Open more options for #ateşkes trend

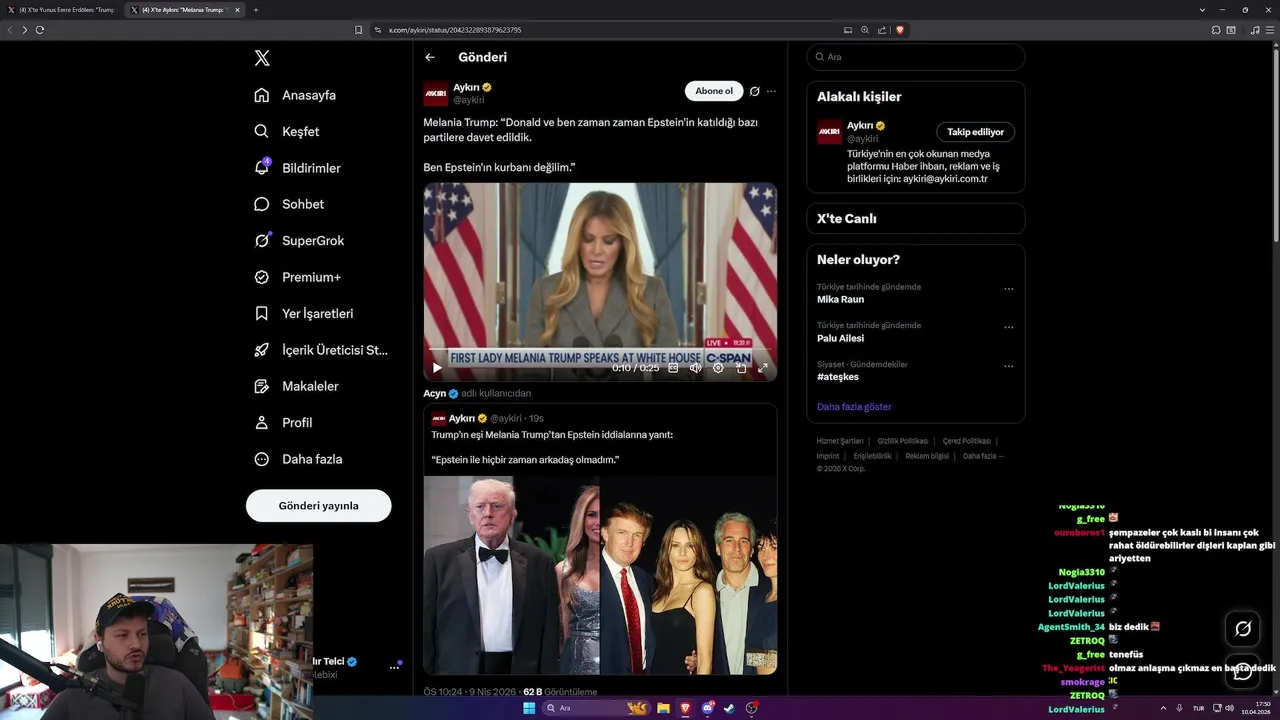[x=1008, y=366]
